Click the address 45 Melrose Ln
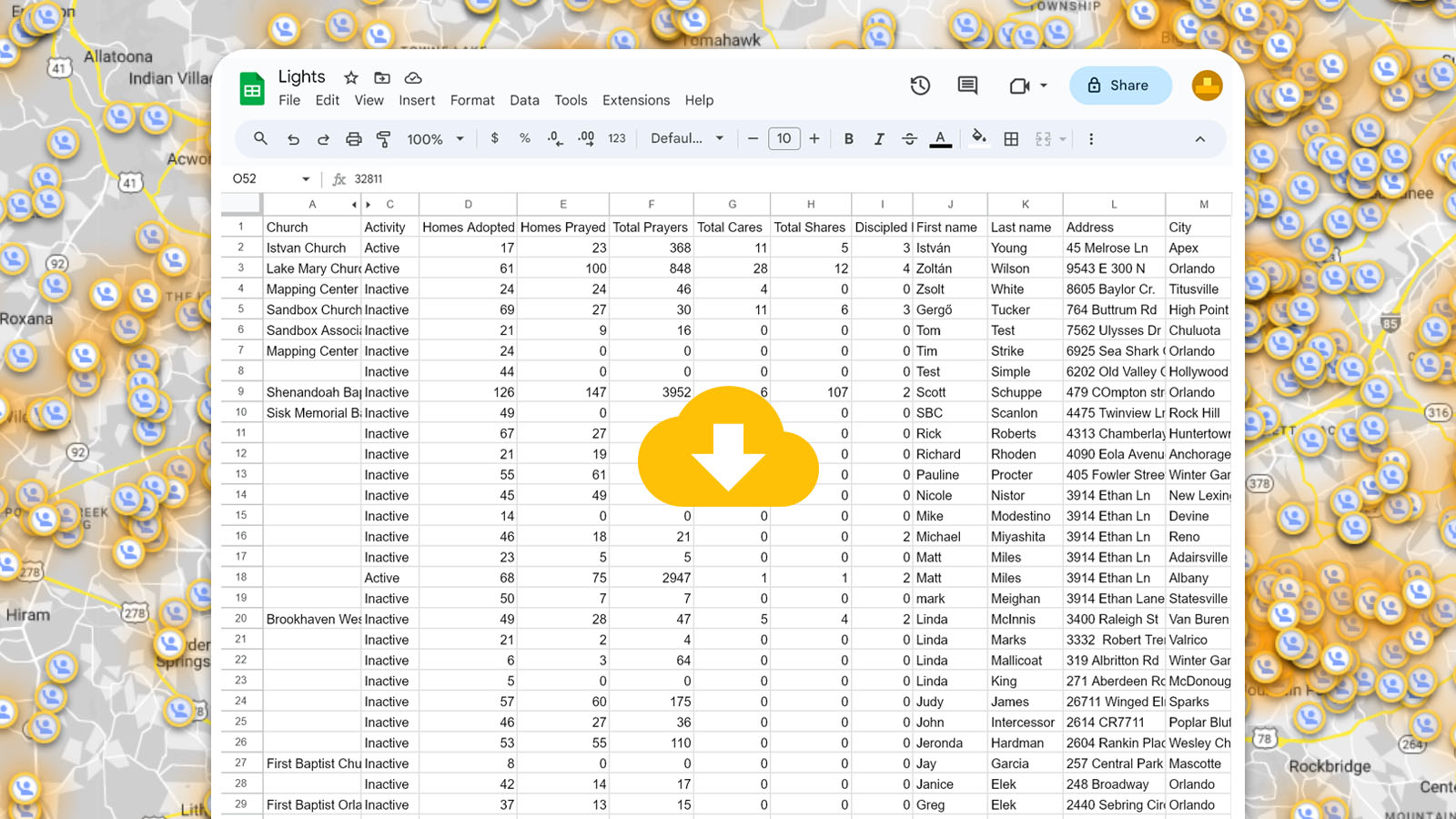The height and width of the screenshot is (819, 1456). click(1114, 248)
